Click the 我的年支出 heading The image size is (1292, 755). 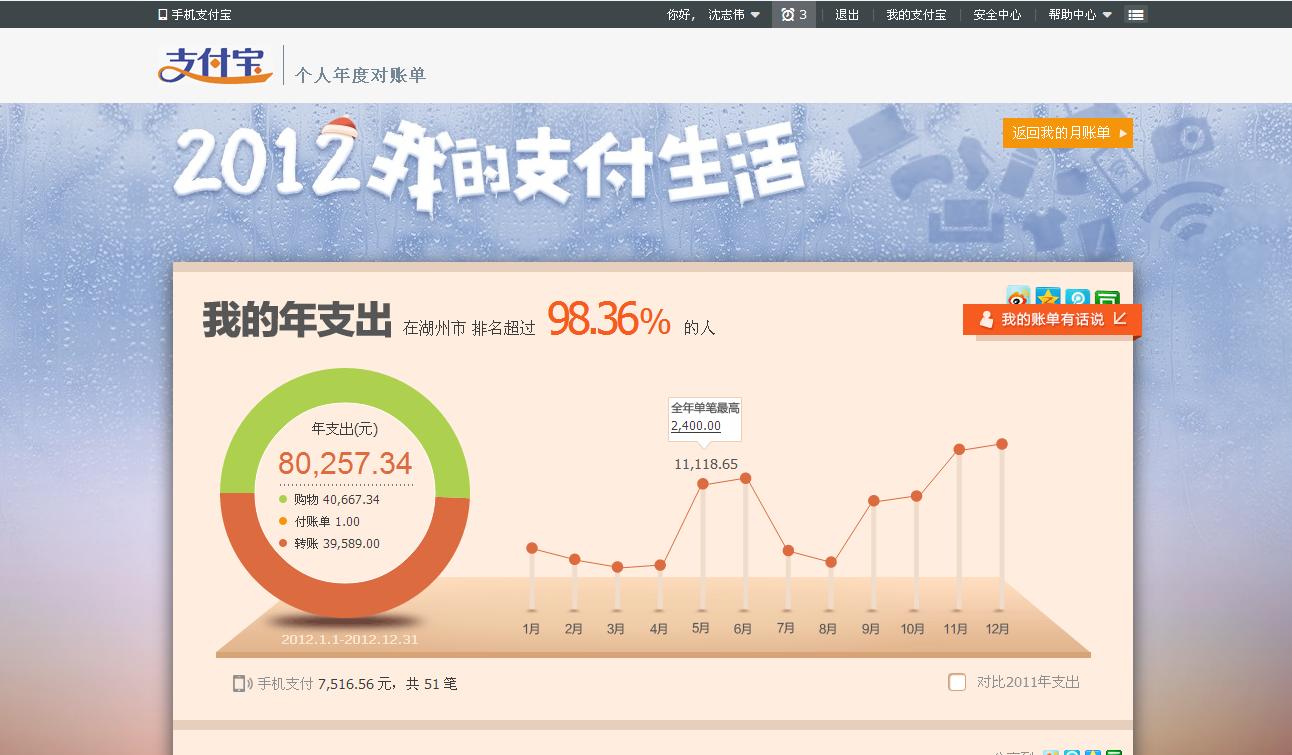pyautogui.click(x=297, y=320)
